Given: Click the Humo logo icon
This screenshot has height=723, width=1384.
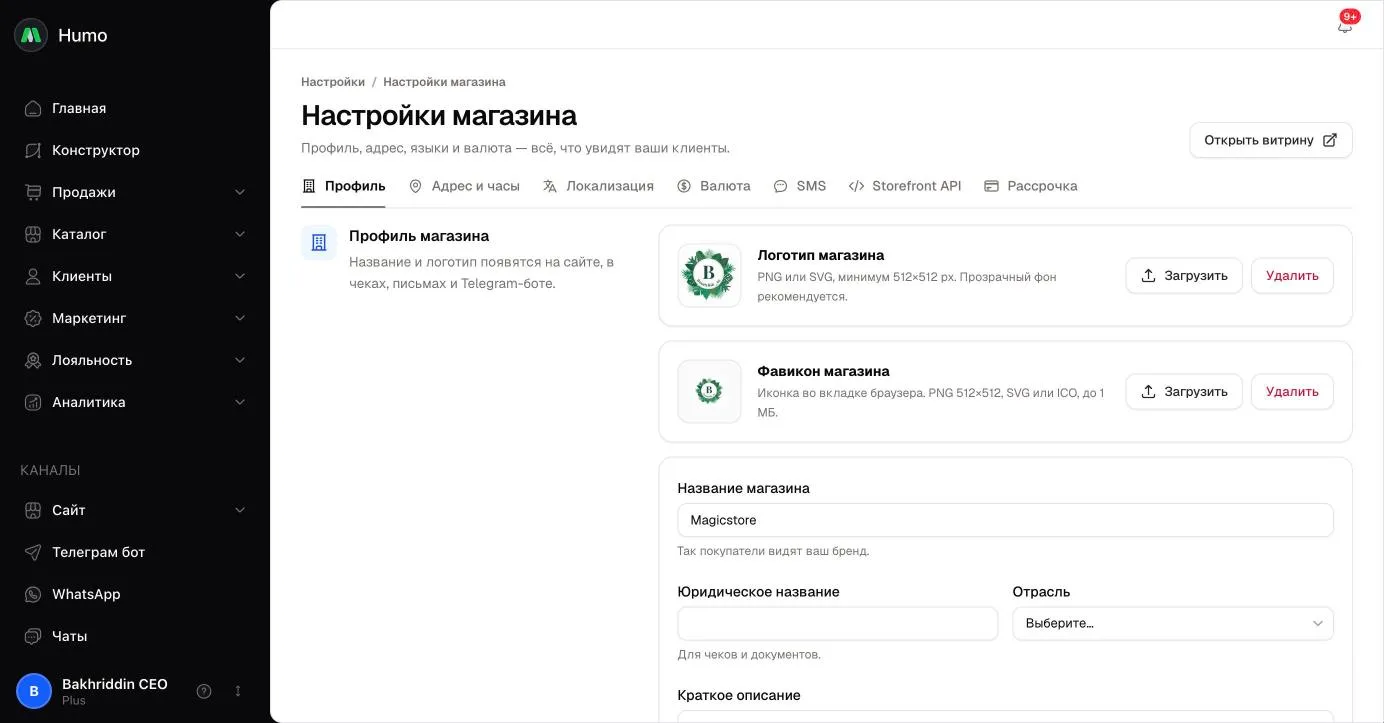Looking at the screenshot, I should [x=31, y=35].
